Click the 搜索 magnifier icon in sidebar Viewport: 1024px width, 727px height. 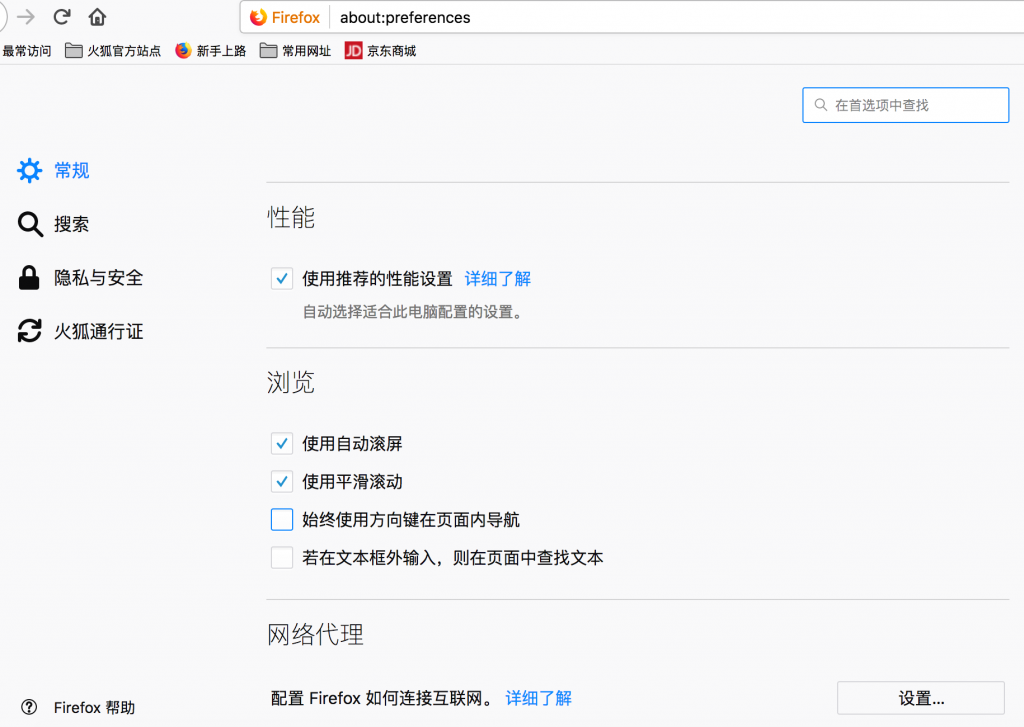(29, 224)
